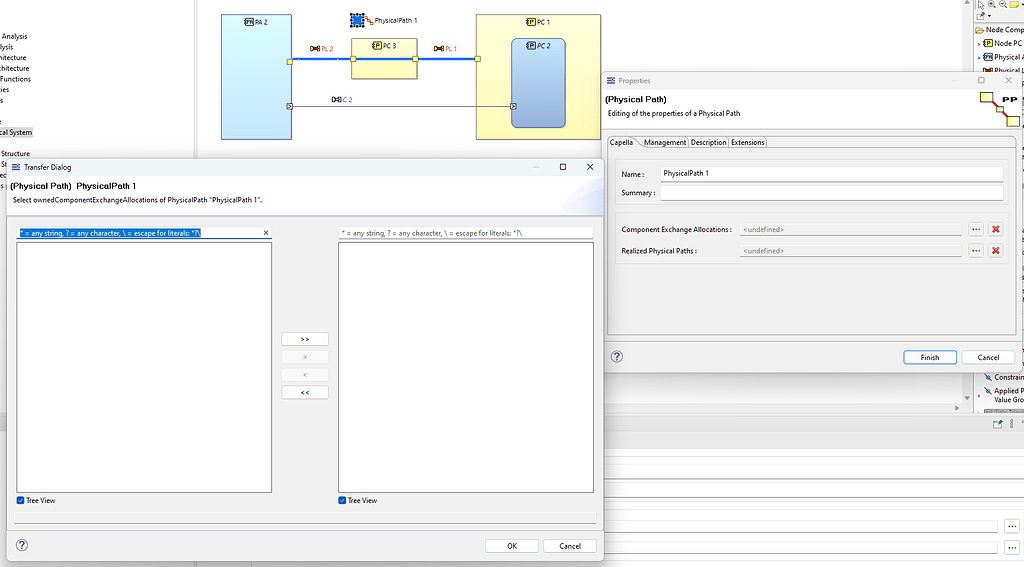
Task: Click scroll down arrow beside the palette
Action: tap(967, 398)
